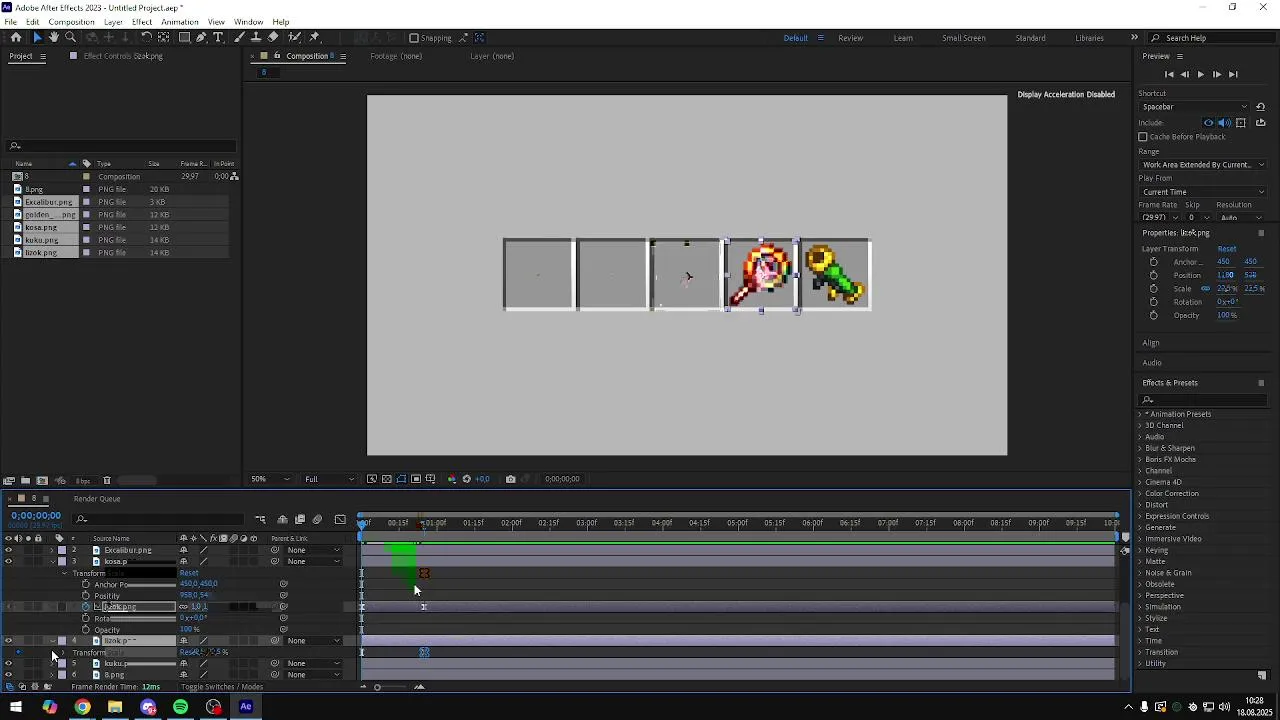
Task: Step back one frame in Preview
Action: [1185, 74]
